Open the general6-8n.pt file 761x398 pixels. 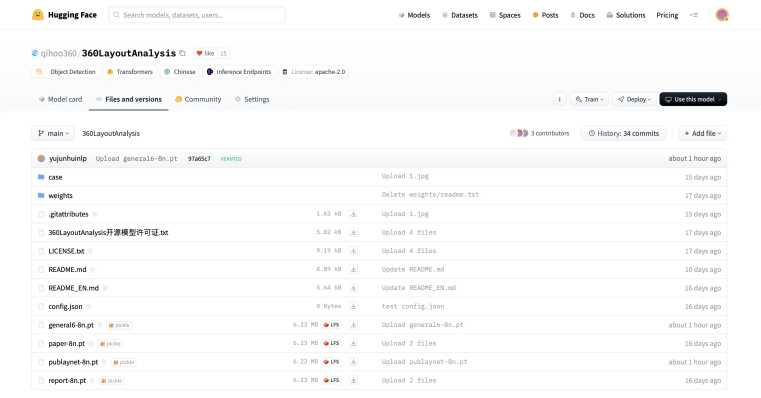71,325
